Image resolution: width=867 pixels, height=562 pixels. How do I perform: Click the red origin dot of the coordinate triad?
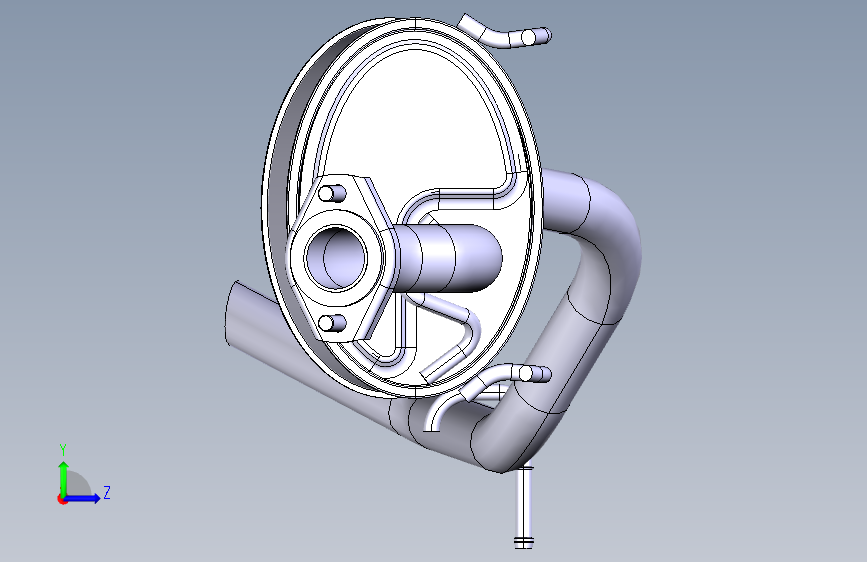[62, 499]
